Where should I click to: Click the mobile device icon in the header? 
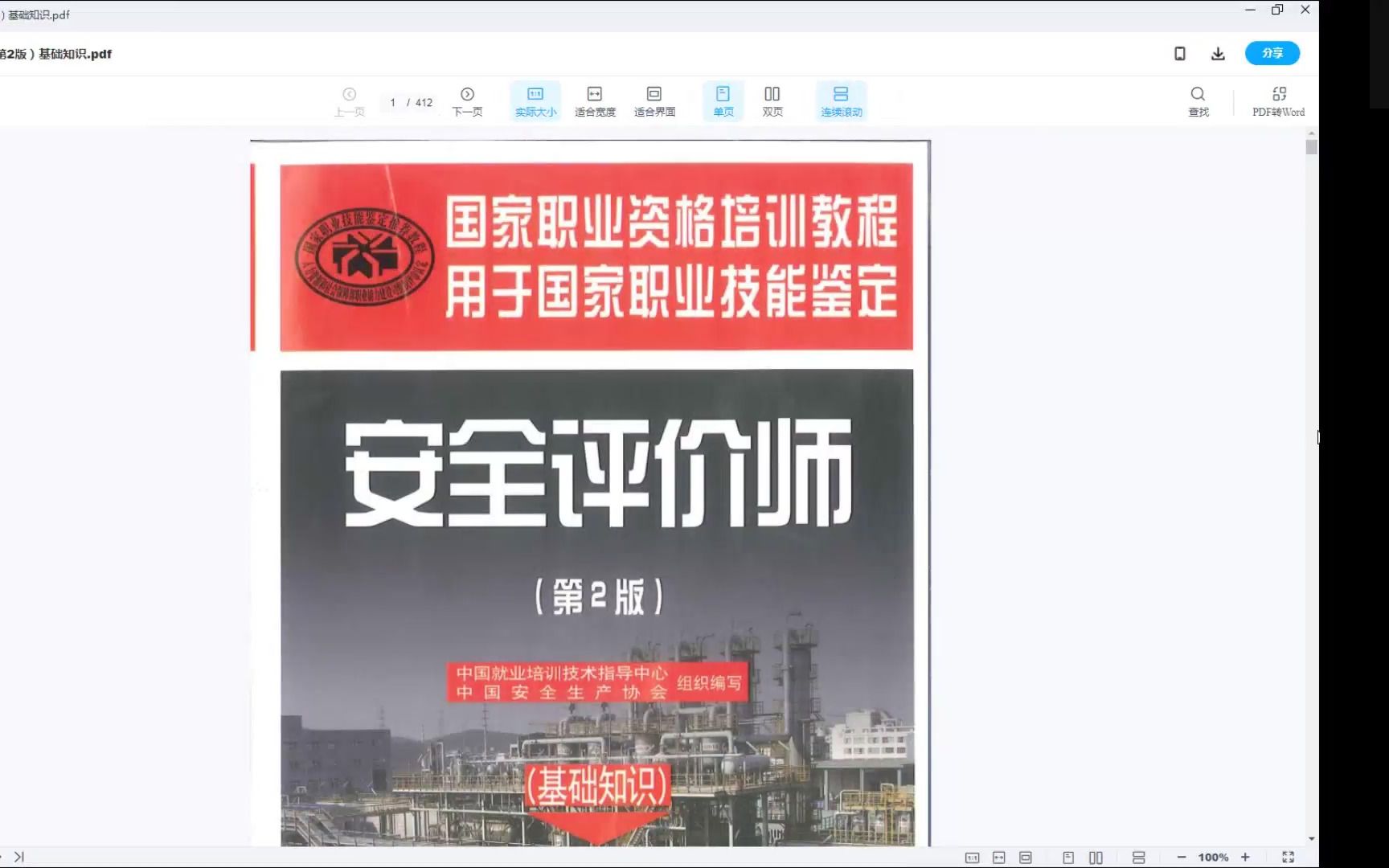pyautogui.click(x=1180, y=53)
